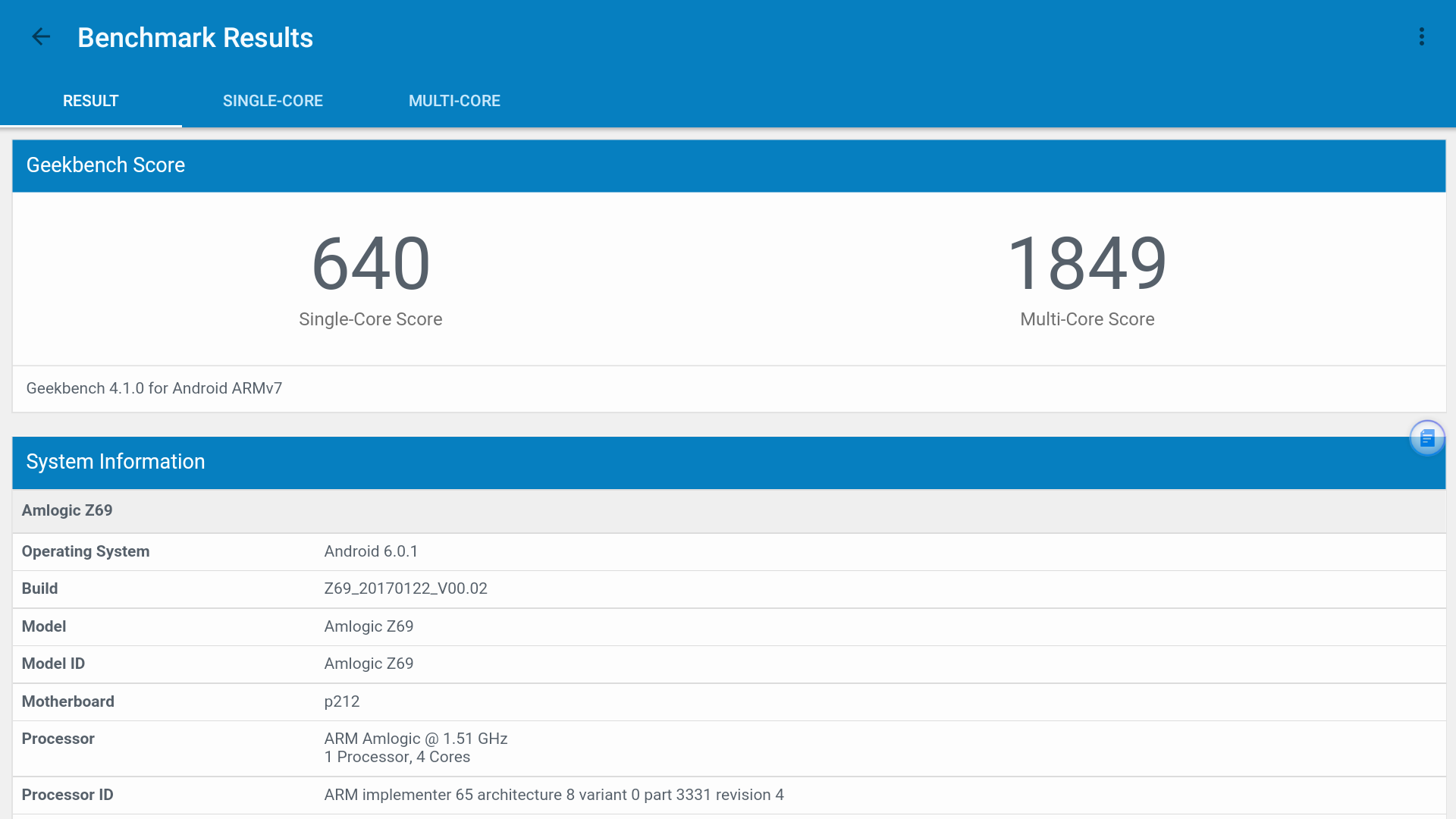Open the three-dot overflow menu

pyautogui.click(x=1422, y=36)
